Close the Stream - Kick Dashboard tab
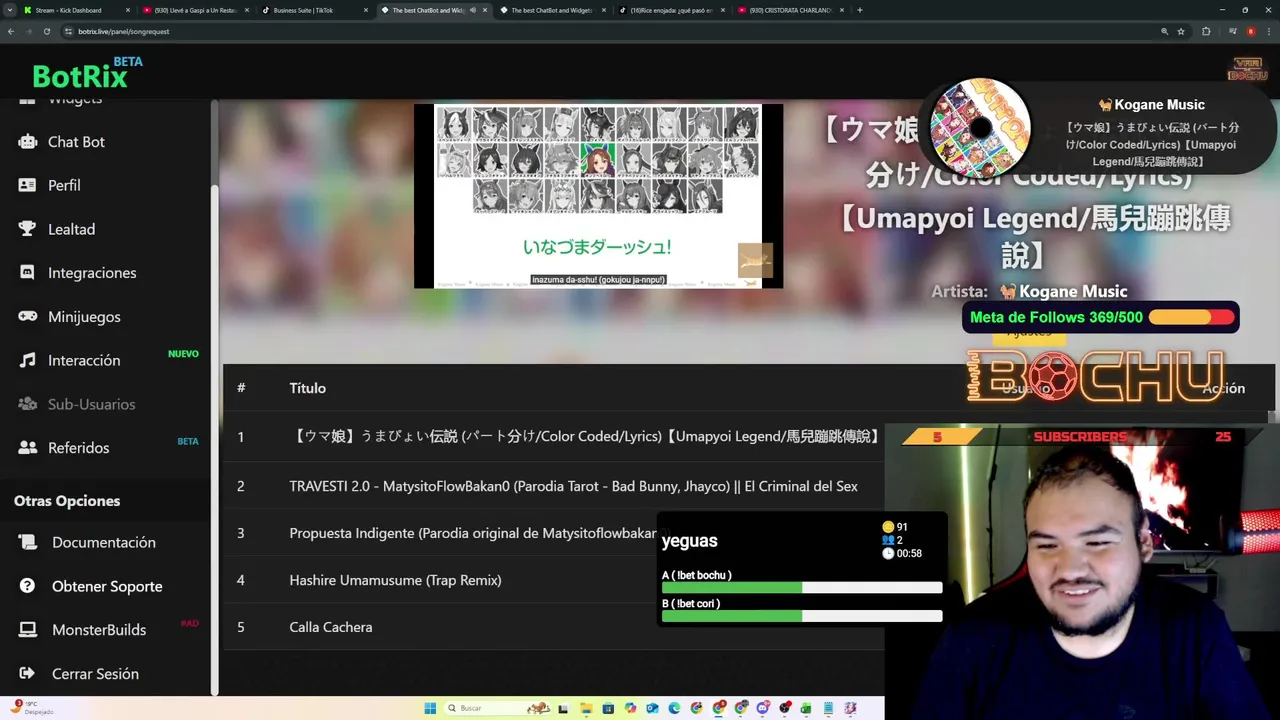 [x=128, y=10]
